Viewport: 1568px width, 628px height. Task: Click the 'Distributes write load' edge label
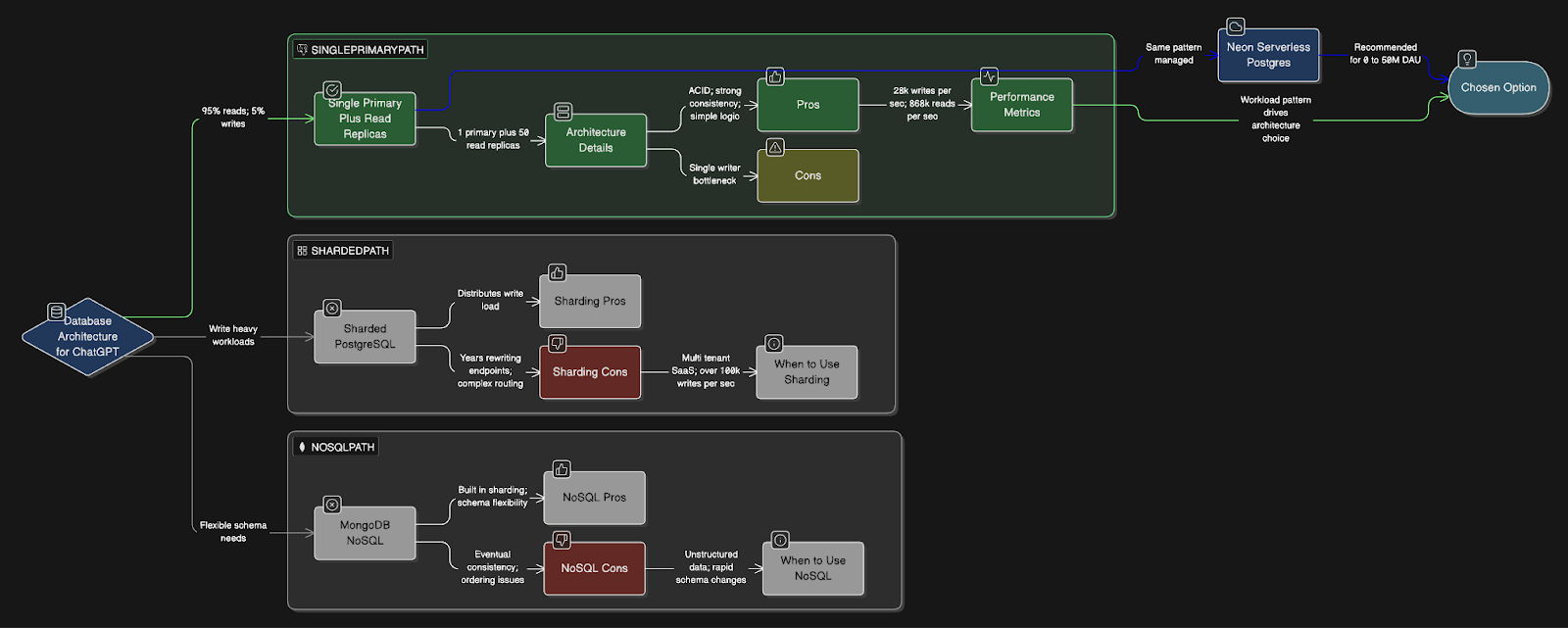point(490,300)
